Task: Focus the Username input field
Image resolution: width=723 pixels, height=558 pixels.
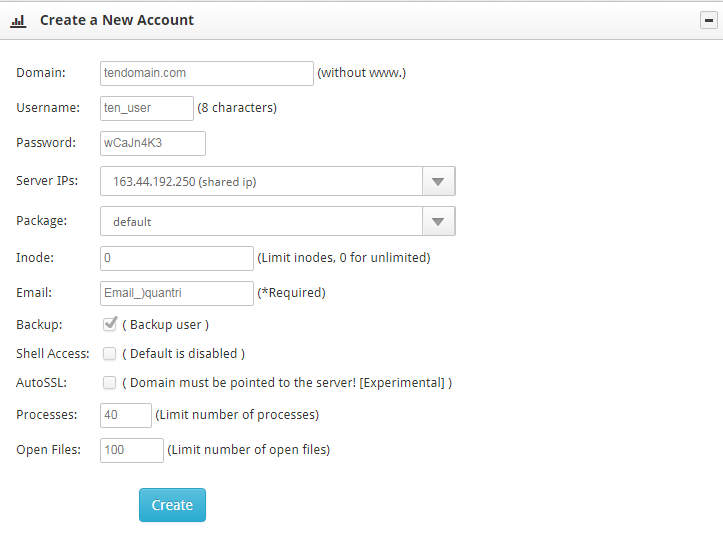Action: [x=147, y=108]
